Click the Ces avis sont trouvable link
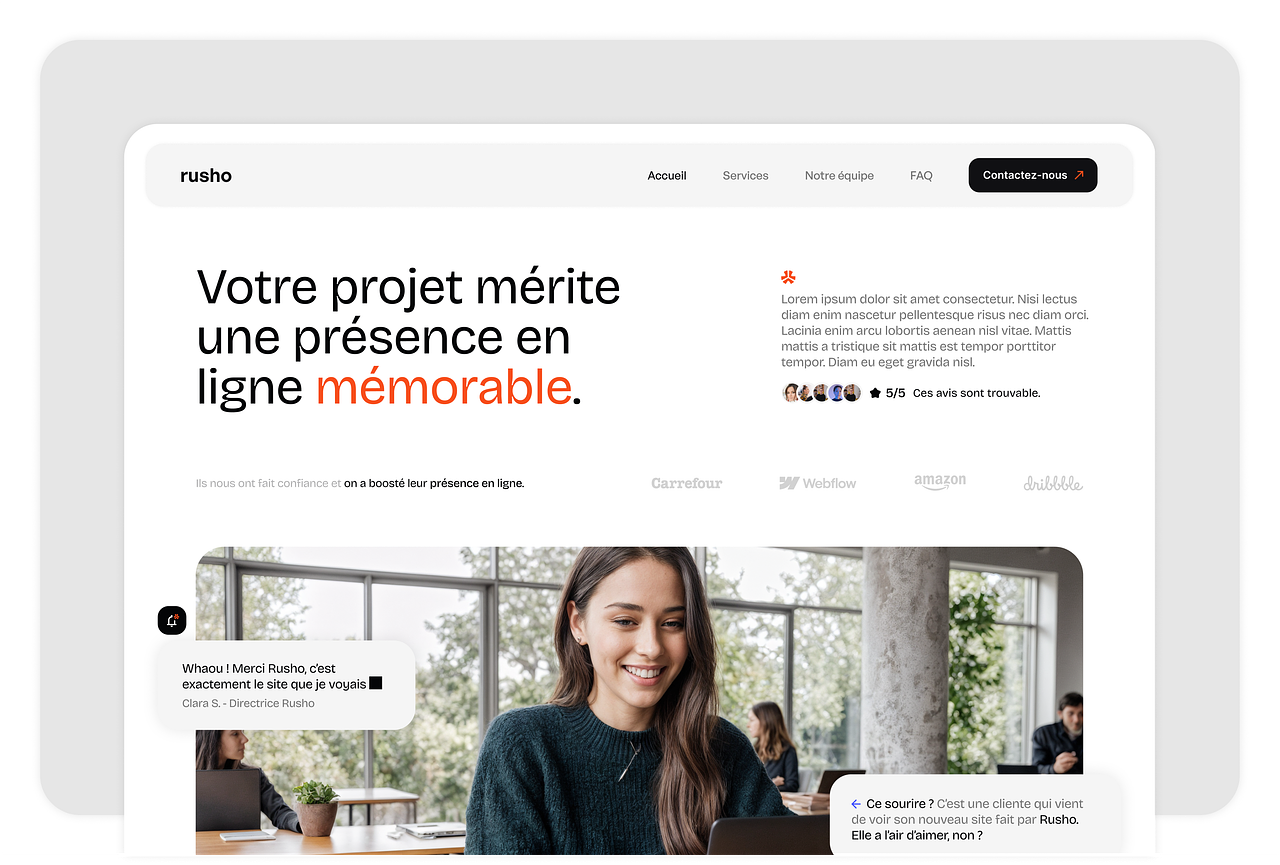 tap(977, 393)
